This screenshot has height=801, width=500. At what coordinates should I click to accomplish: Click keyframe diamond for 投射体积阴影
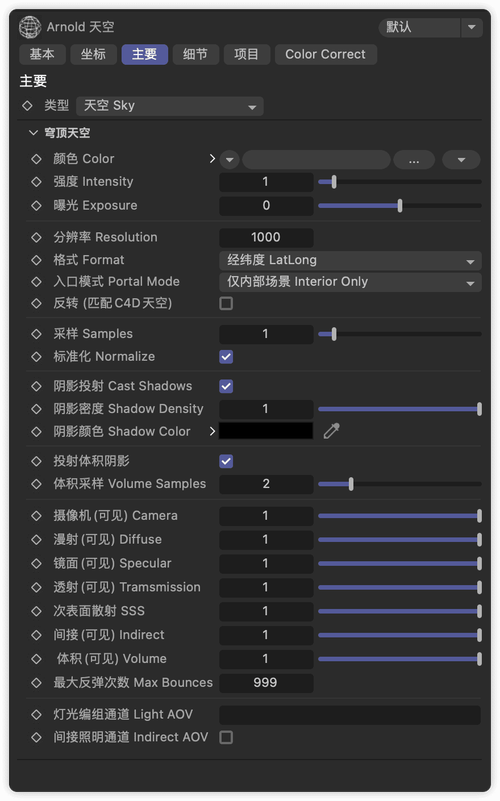(x=36, y=461)
